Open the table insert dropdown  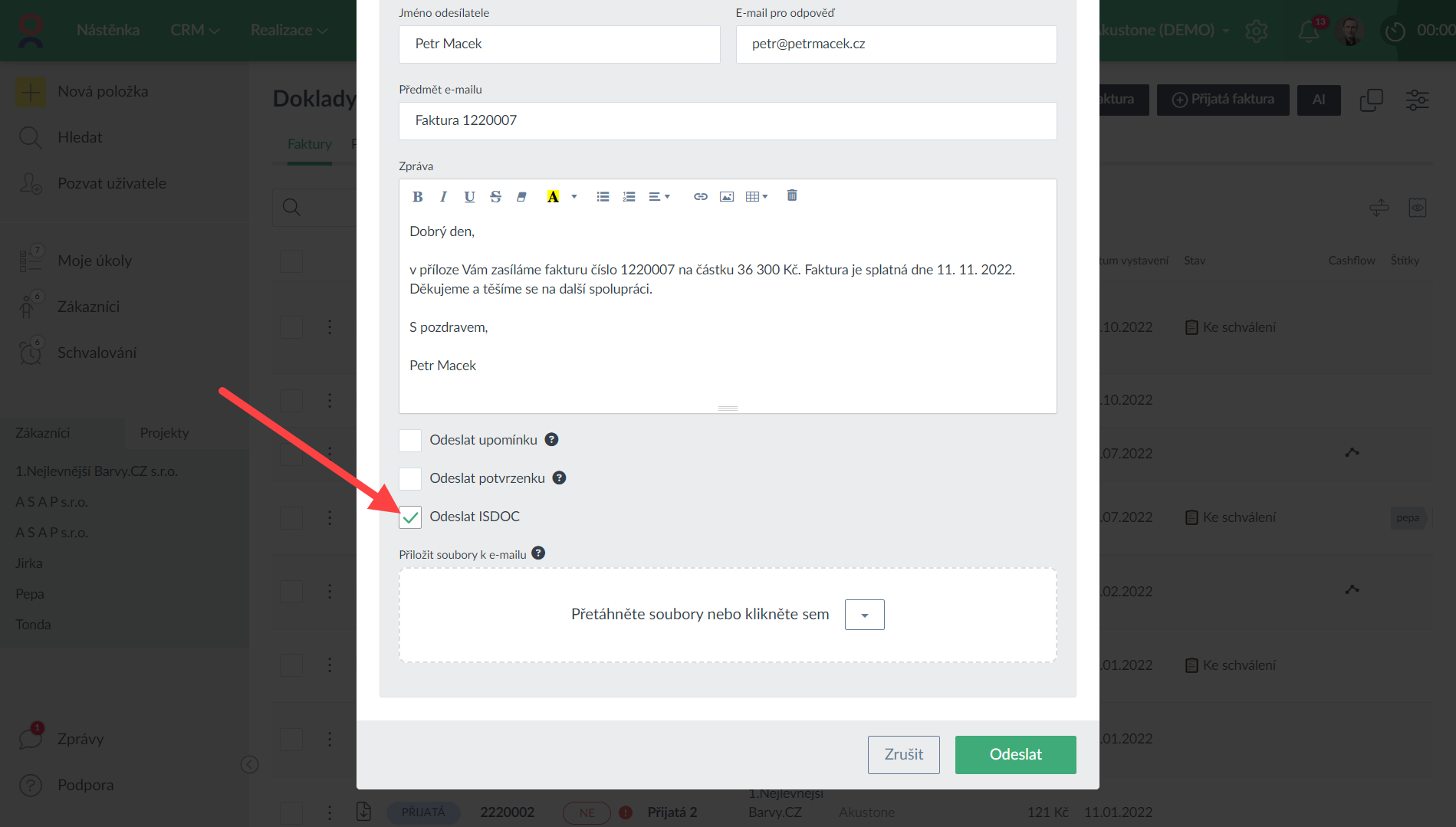click(x=757, y=197)
